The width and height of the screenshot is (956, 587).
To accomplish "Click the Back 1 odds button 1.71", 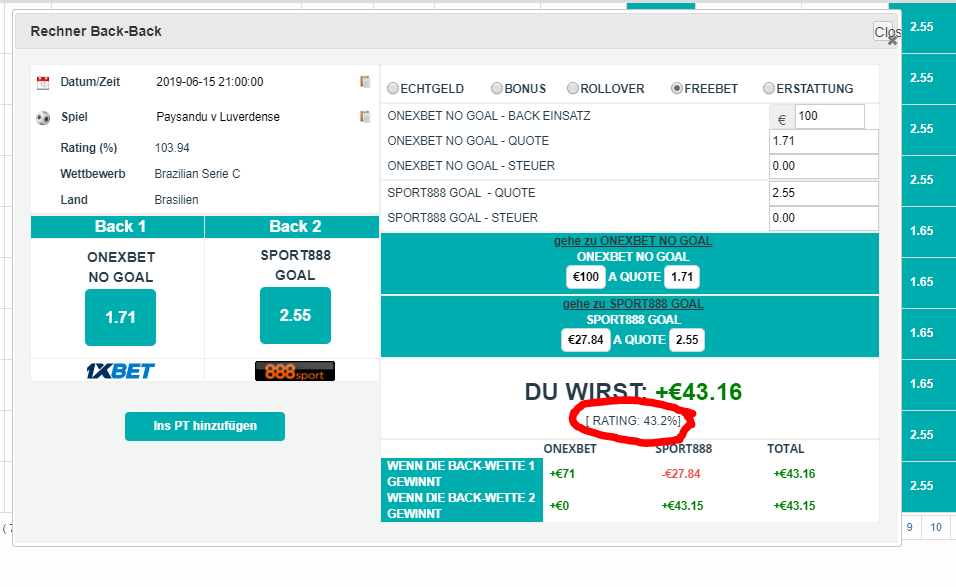I will [x=120, y=318].
